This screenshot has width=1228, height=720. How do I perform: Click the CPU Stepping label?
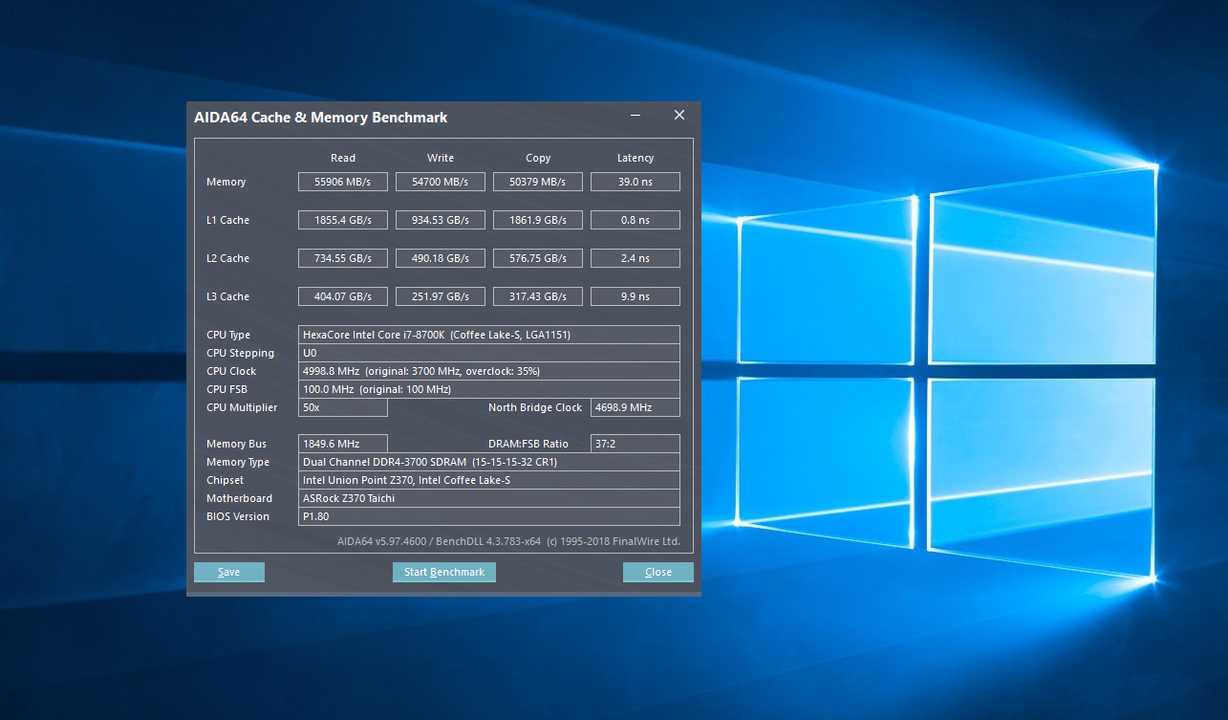[x=240, y=353]
